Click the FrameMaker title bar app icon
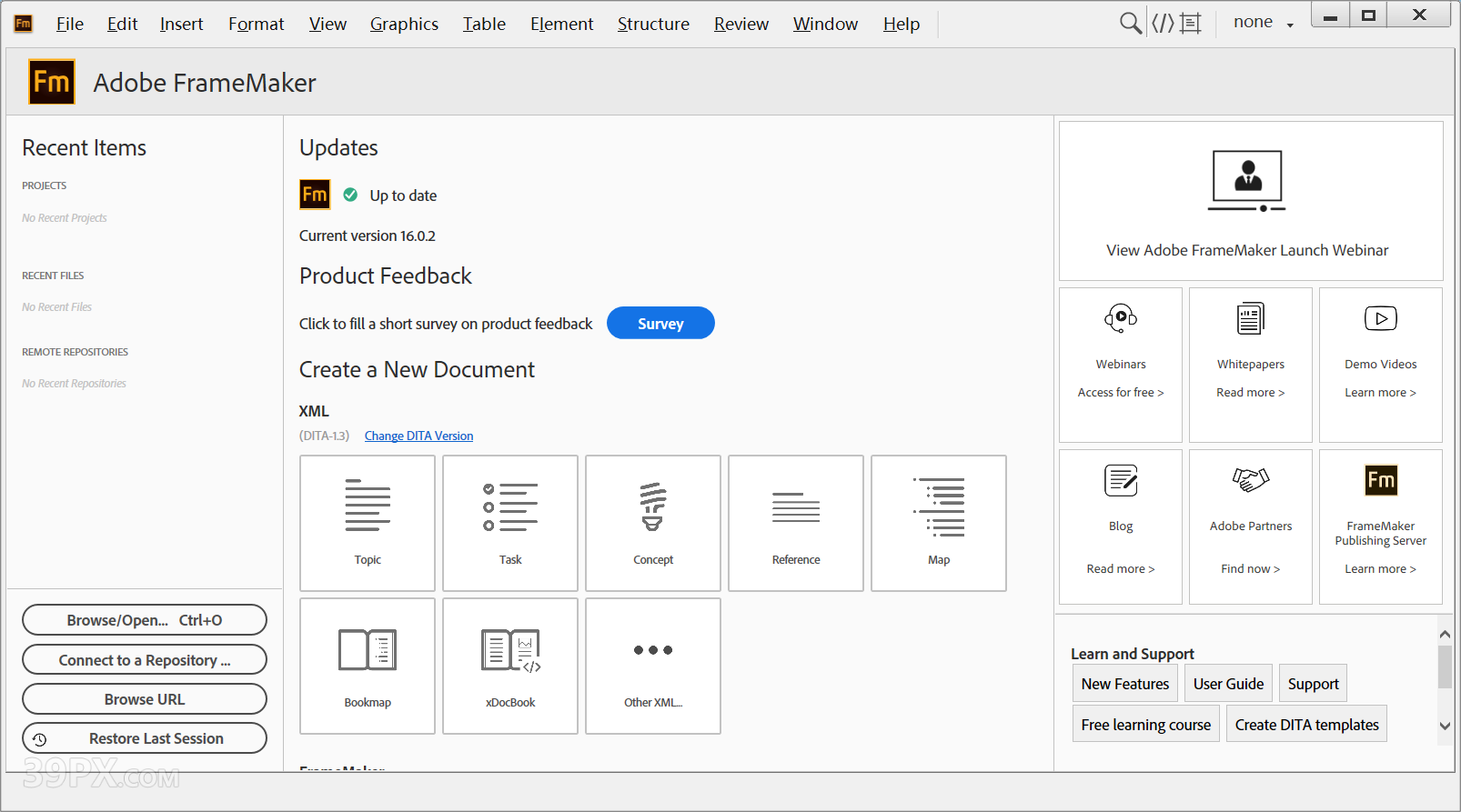The width and height of the screenshot is (1461, 812). tap(24, 24)
